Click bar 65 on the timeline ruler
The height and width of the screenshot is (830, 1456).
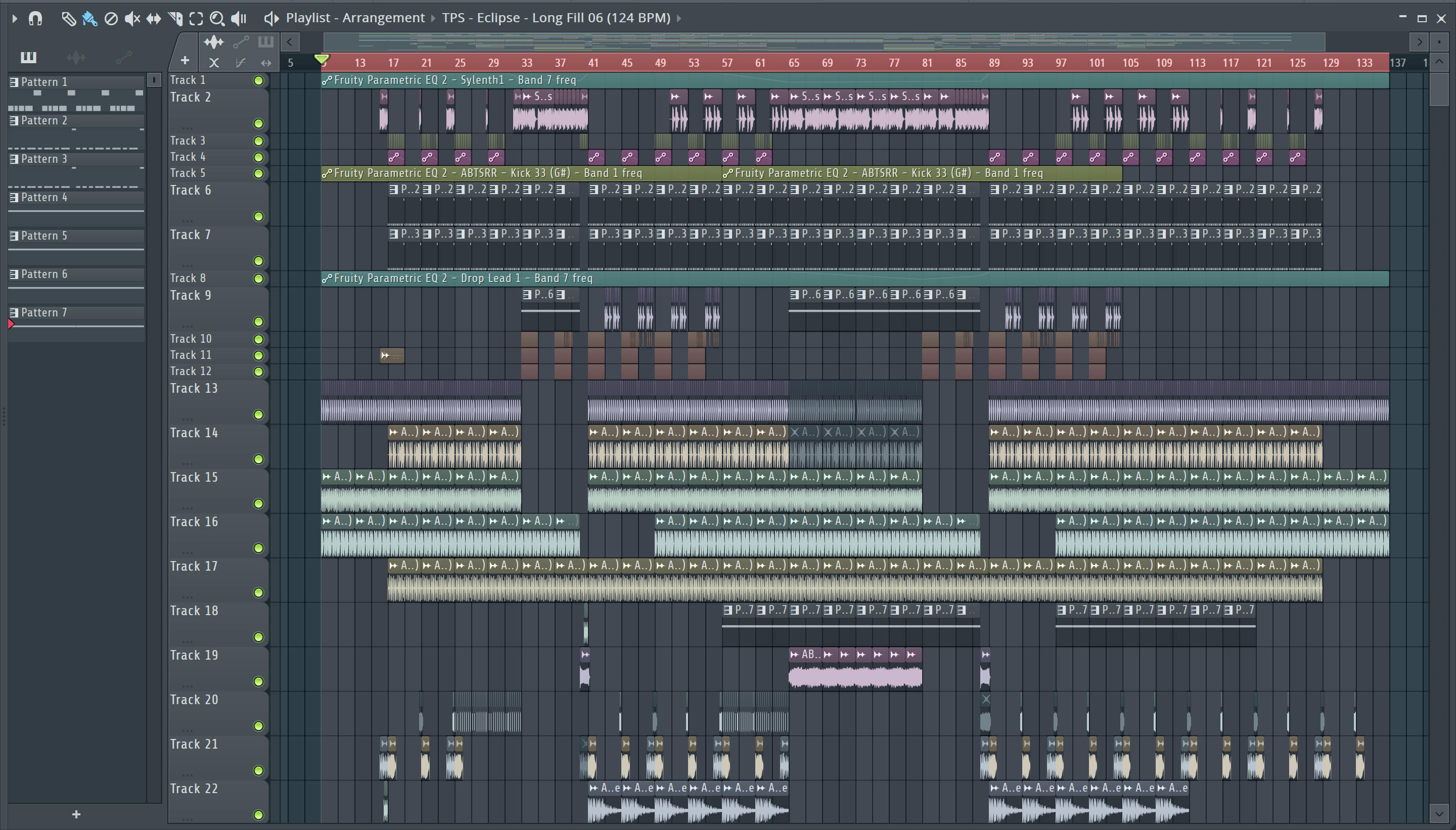coord(794,63)
